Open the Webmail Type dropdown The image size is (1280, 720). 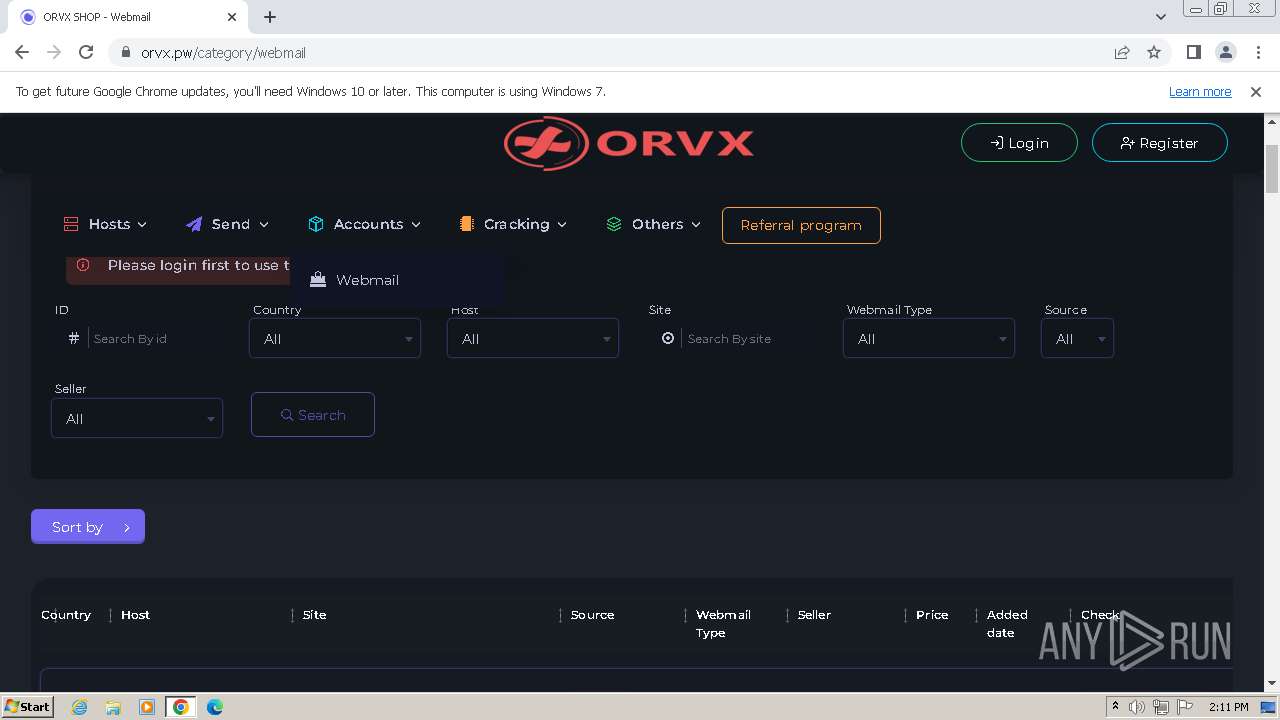coord(929,339)
